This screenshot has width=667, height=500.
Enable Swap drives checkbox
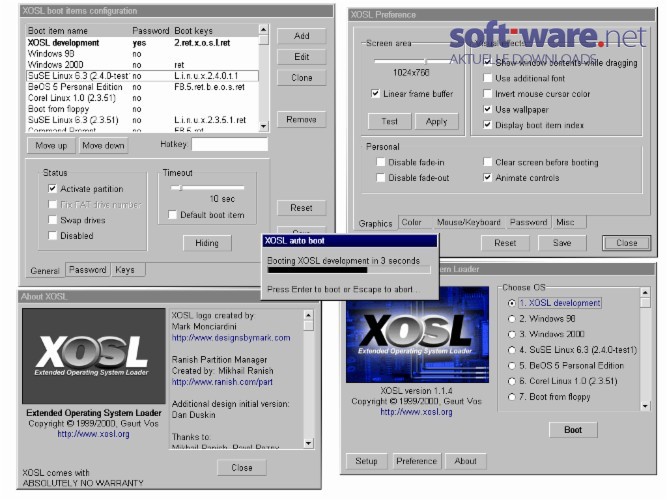[x=52, y=220]
